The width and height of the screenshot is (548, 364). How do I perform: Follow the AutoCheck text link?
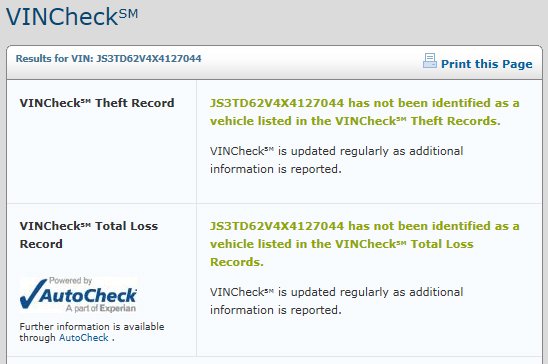click(x=84, y=338)
